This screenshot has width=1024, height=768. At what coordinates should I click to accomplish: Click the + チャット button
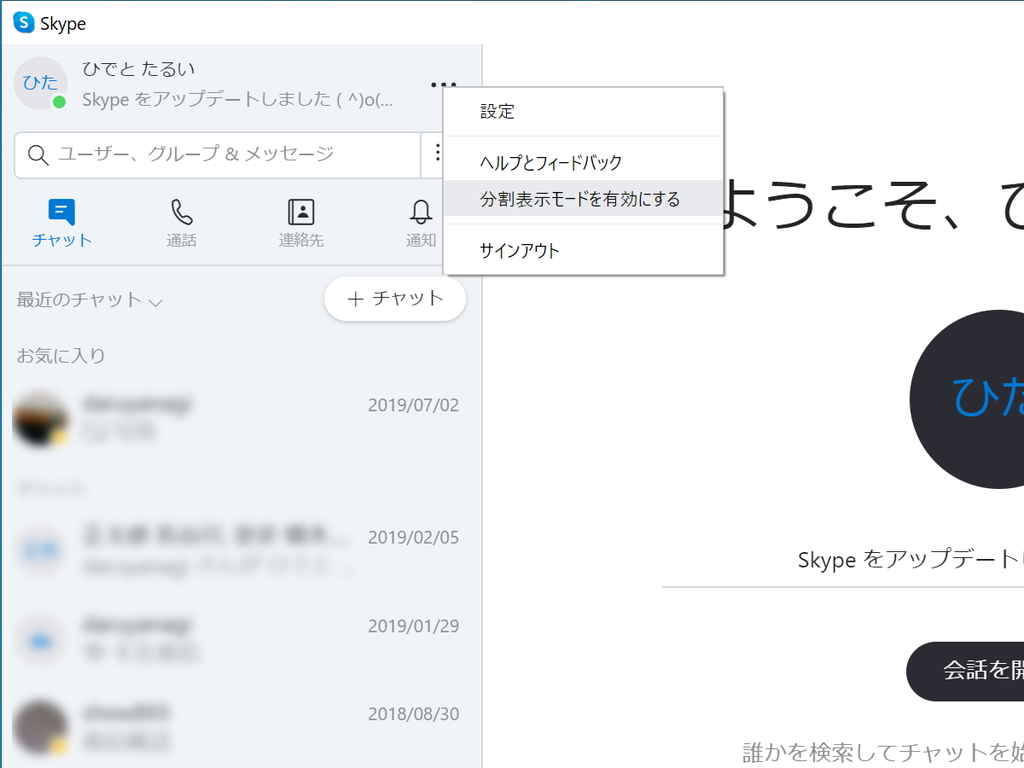395,298
